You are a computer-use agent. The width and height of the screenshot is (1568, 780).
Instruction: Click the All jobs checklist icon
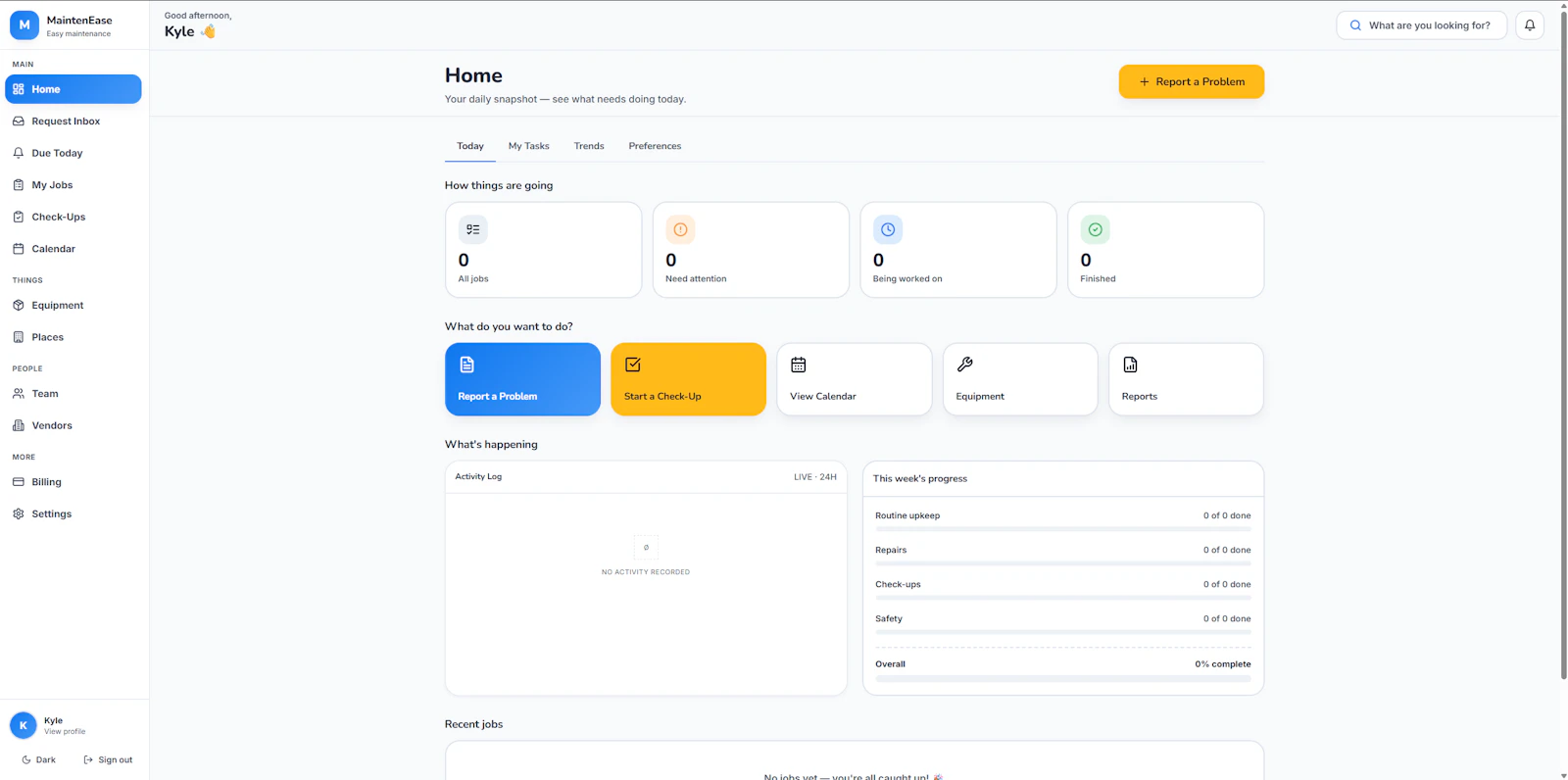pos(473,229)
